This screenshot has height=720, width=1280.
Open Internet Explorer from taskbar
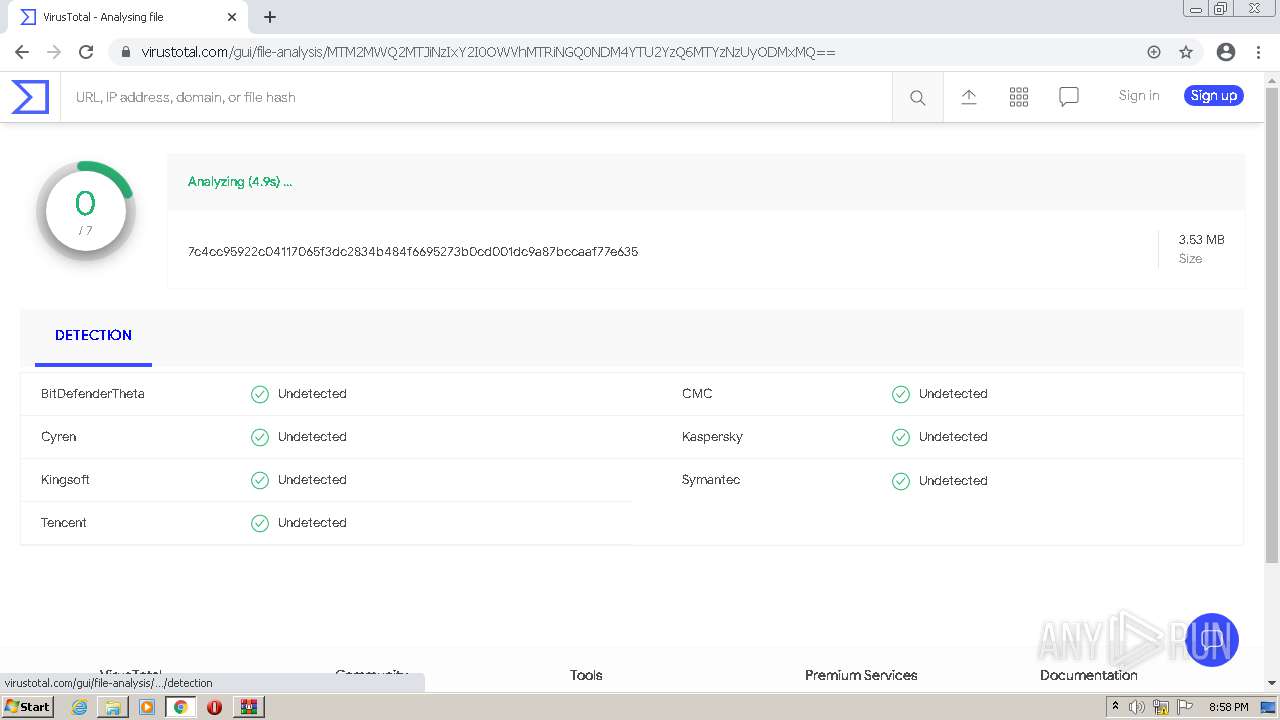coord(80,707)
